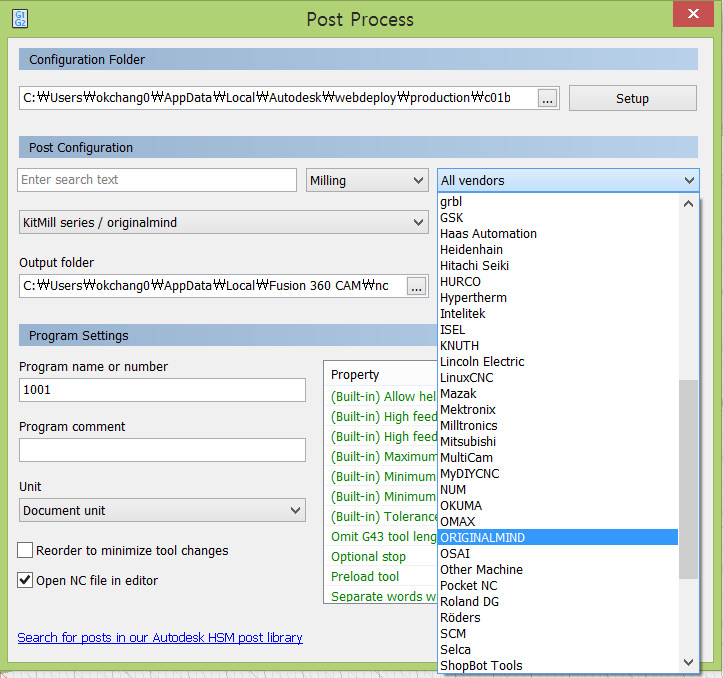Choose Haas Automation vendor
Viewport: 723px width, 678px height.
coord(558,234)
